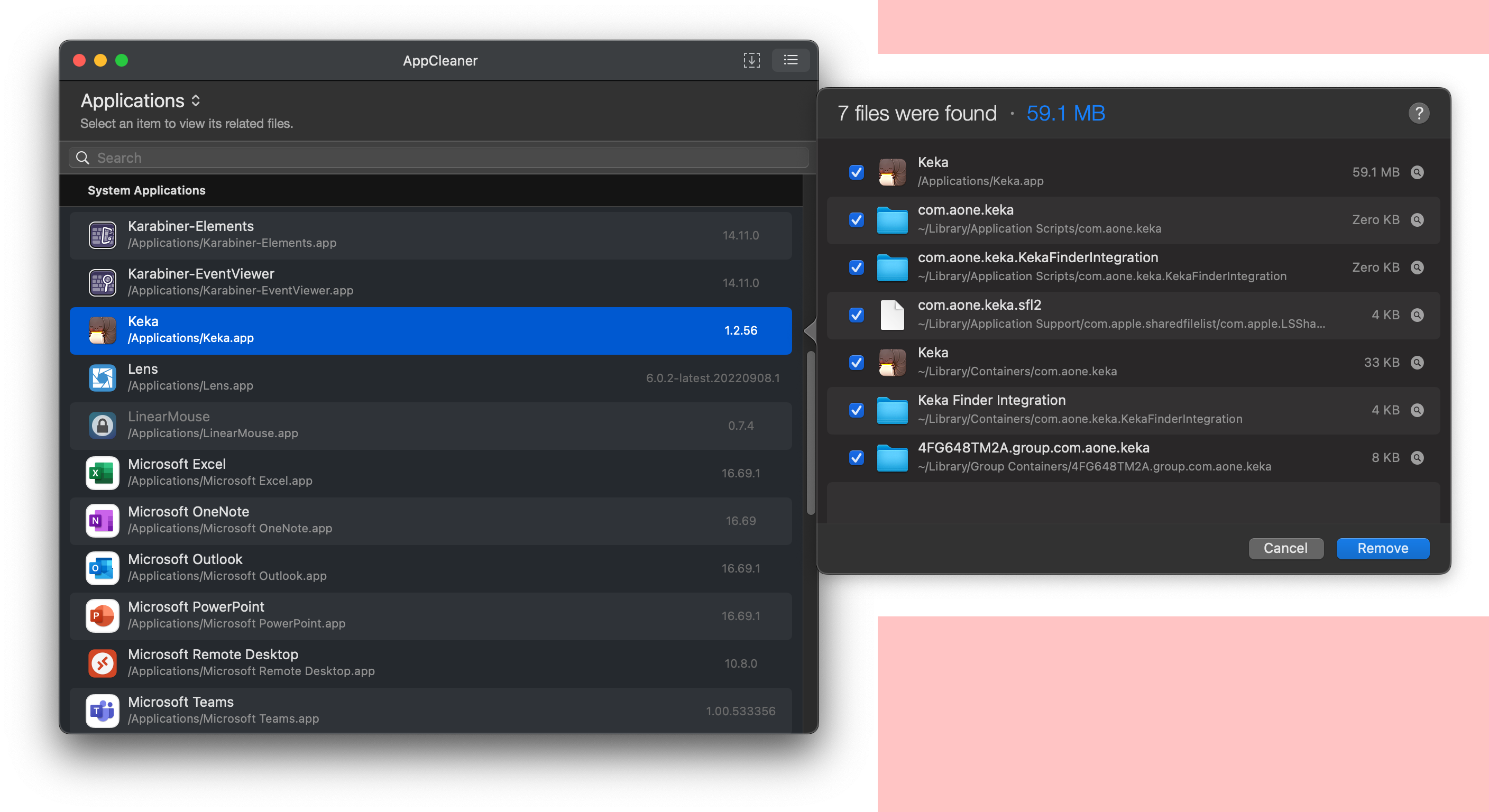Click magnifier icon for 4FG648TM2A.group.com.aone.keka folder
The image size is (1489, 812).
click(x=1417, y=458)
